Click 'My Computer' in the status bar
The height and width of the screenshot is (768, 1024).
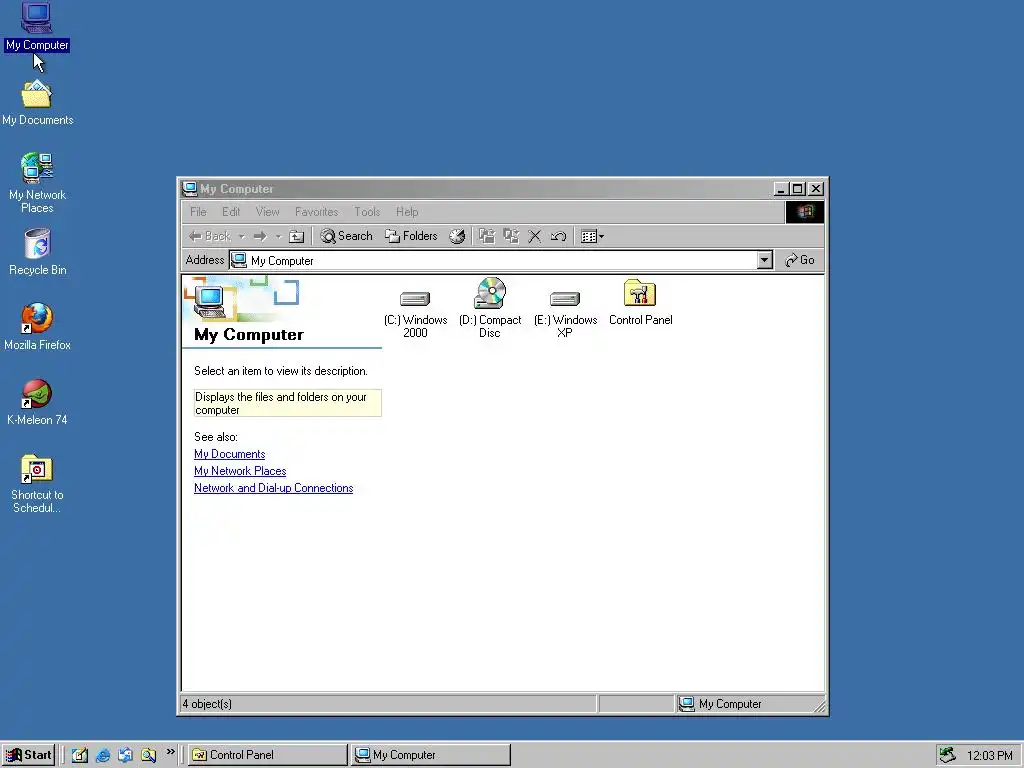[x=729, y=704]
